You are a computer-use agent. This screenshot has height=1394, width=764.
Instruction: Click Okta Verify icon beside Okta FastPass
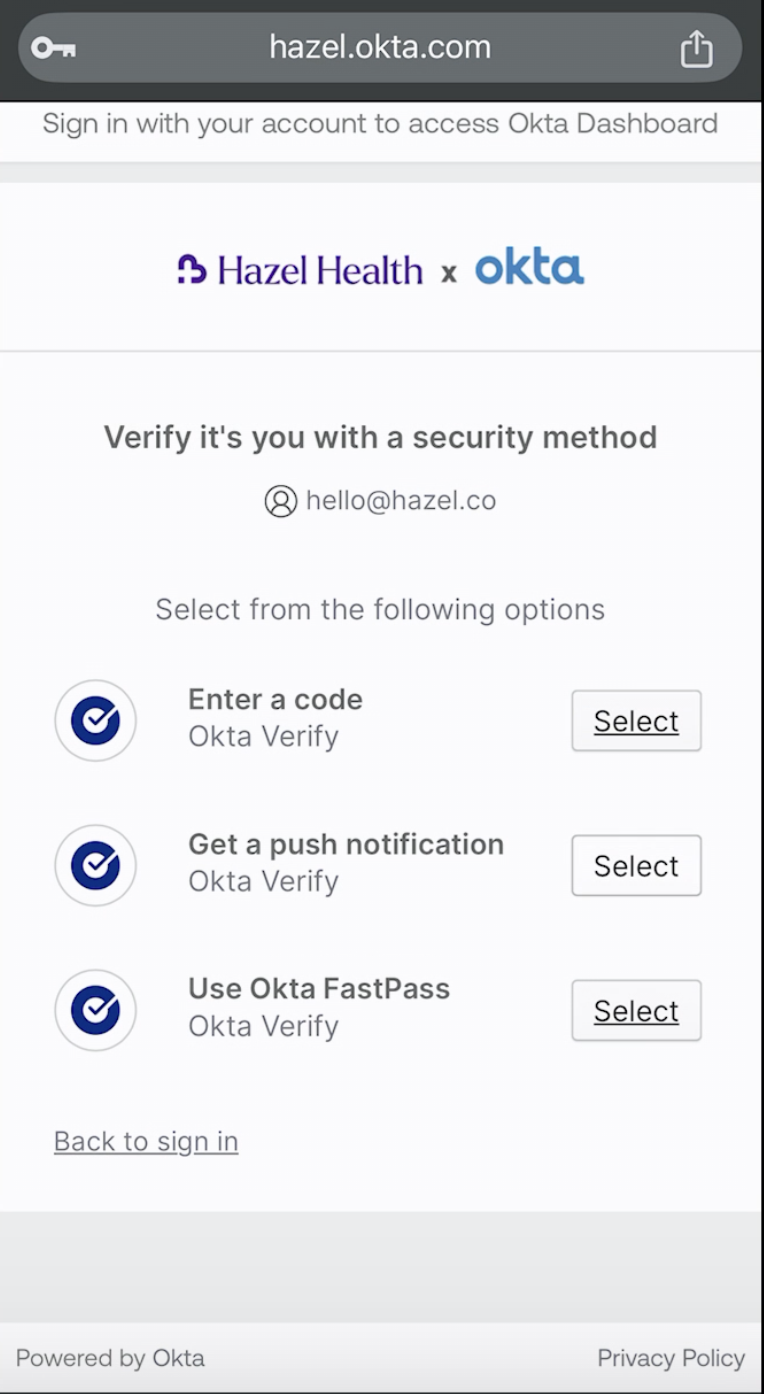(95, 1011)
